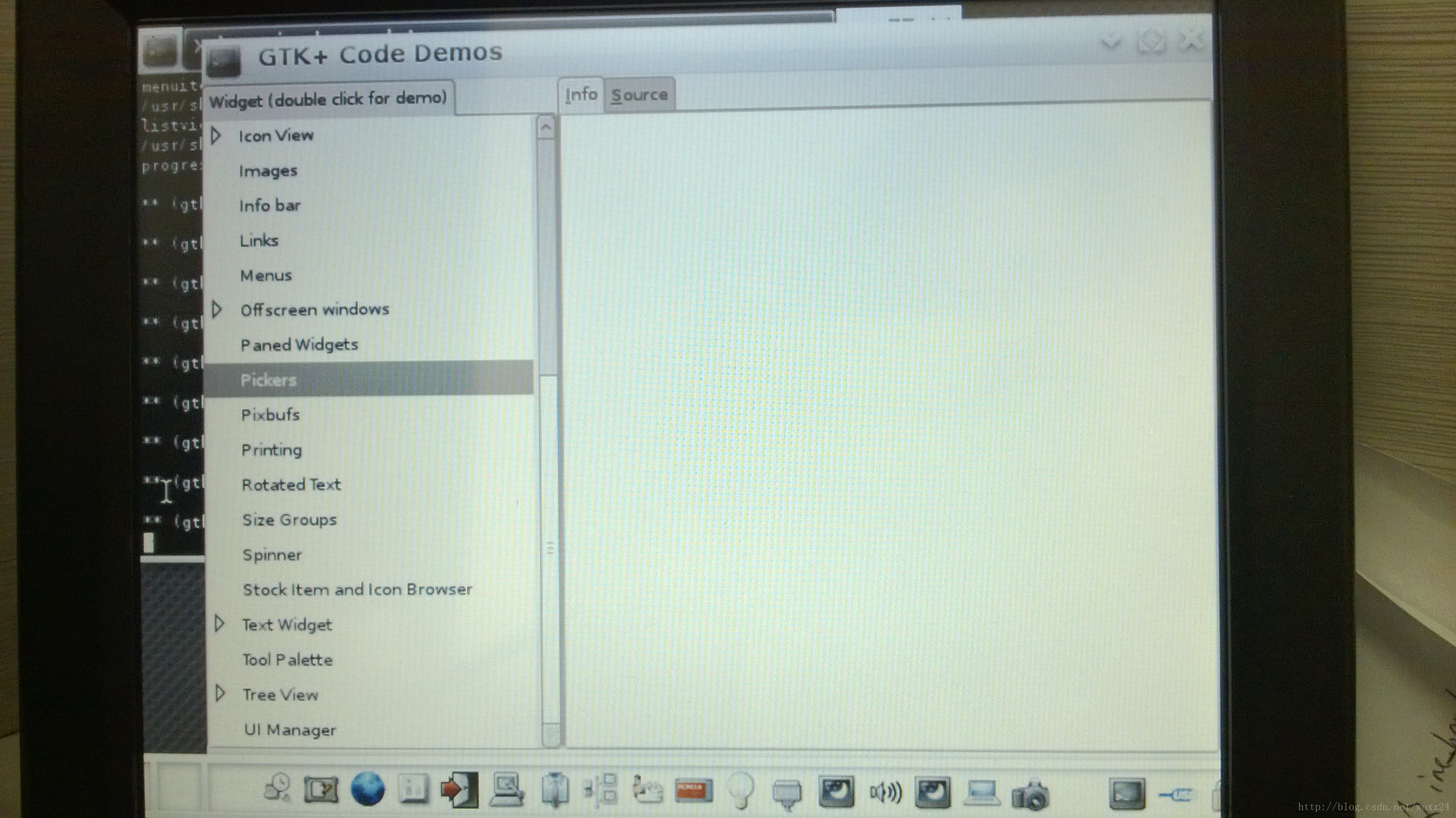Expand the Offscreen windows tree node

pos(217,309)
